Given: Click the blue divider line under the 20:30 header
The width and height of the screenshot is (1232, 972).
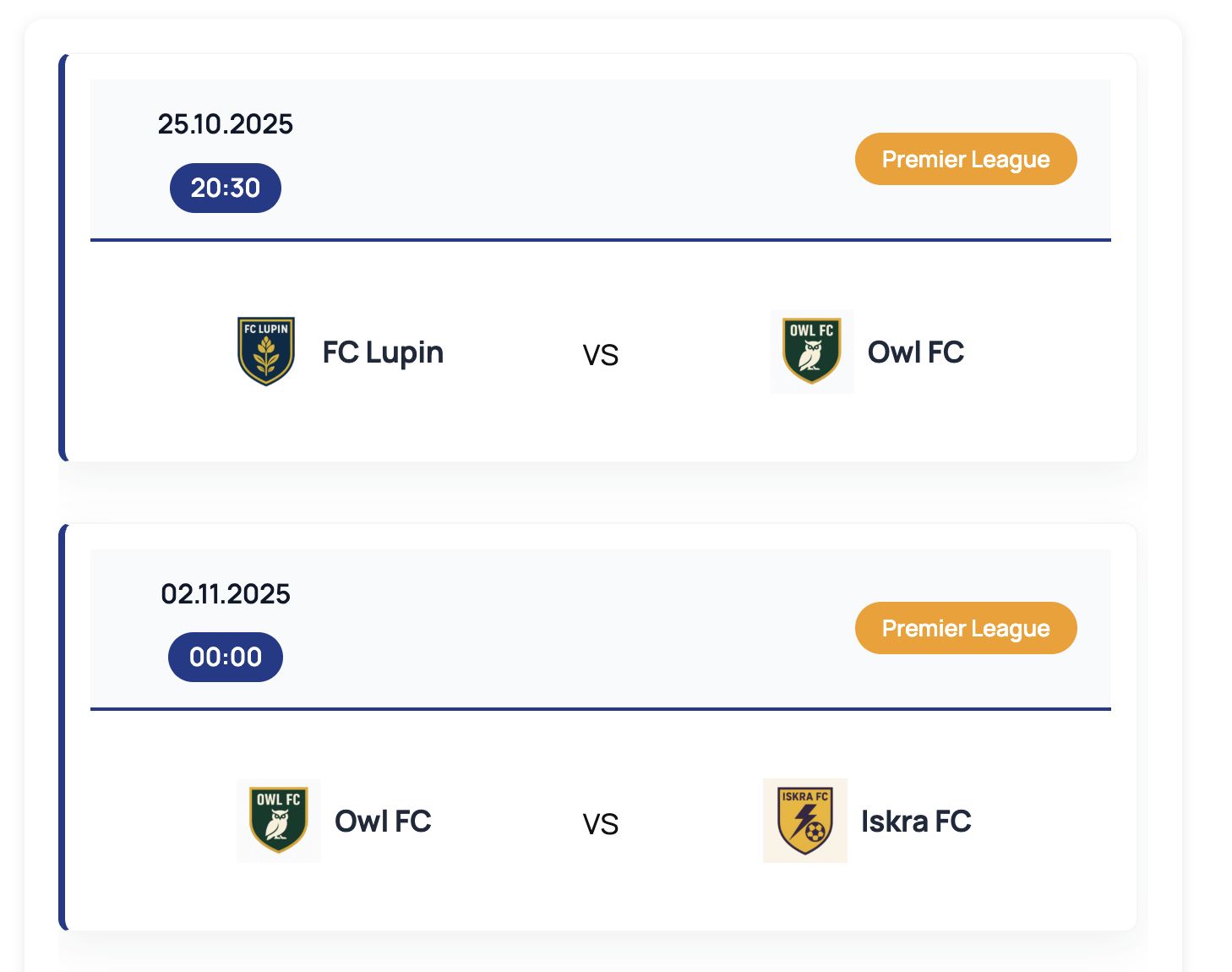Looking at the screenshot, I should (600, 240).
